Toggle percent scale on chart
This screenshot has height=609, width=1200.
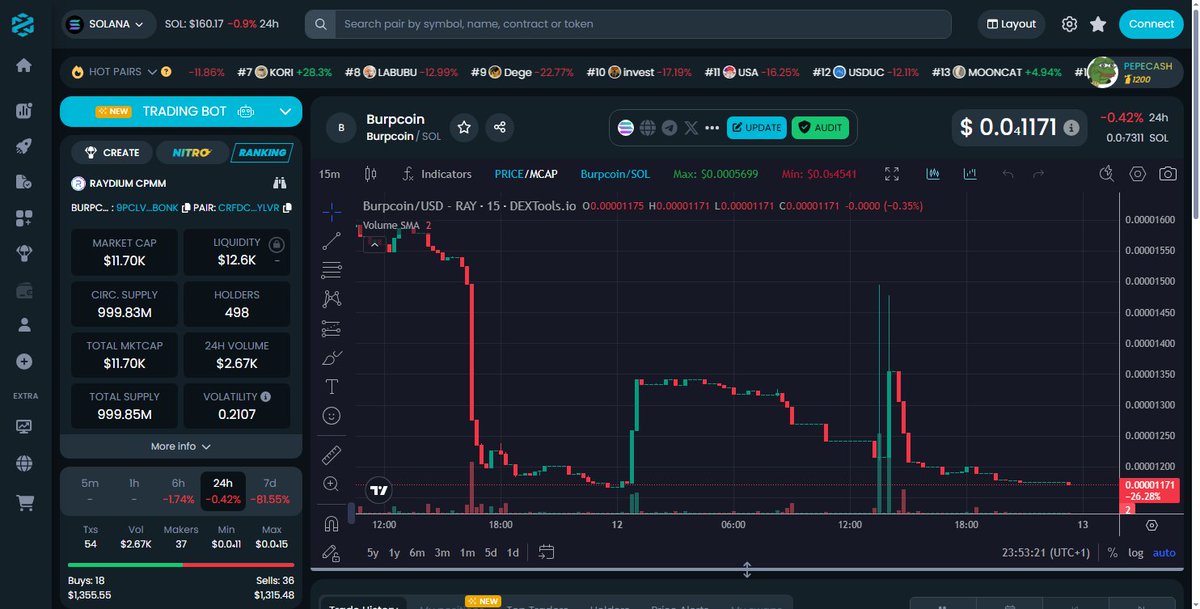click(x=1112, y=552)
